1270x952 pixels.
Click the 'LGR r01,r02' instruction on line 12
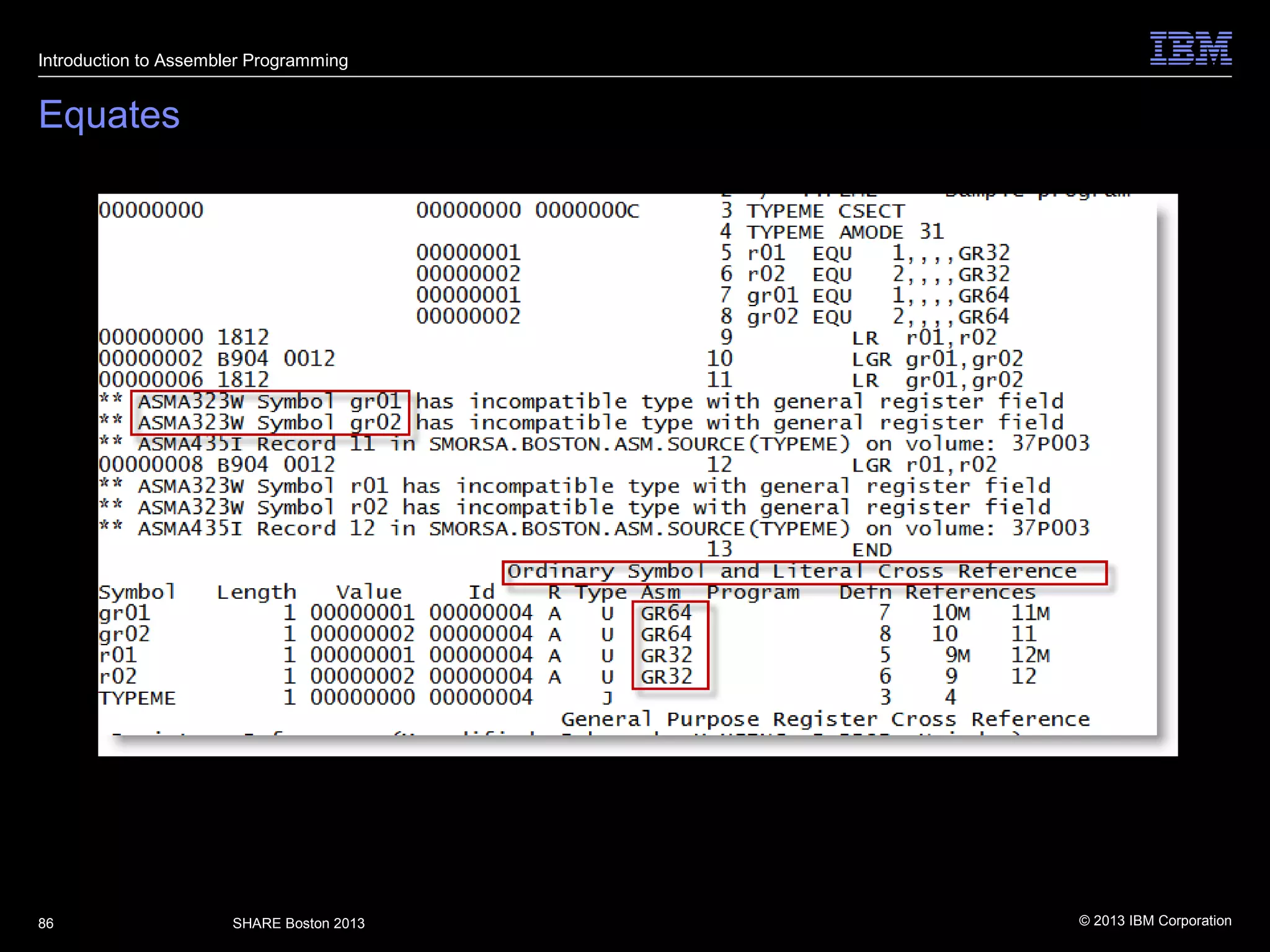(924, 465)
